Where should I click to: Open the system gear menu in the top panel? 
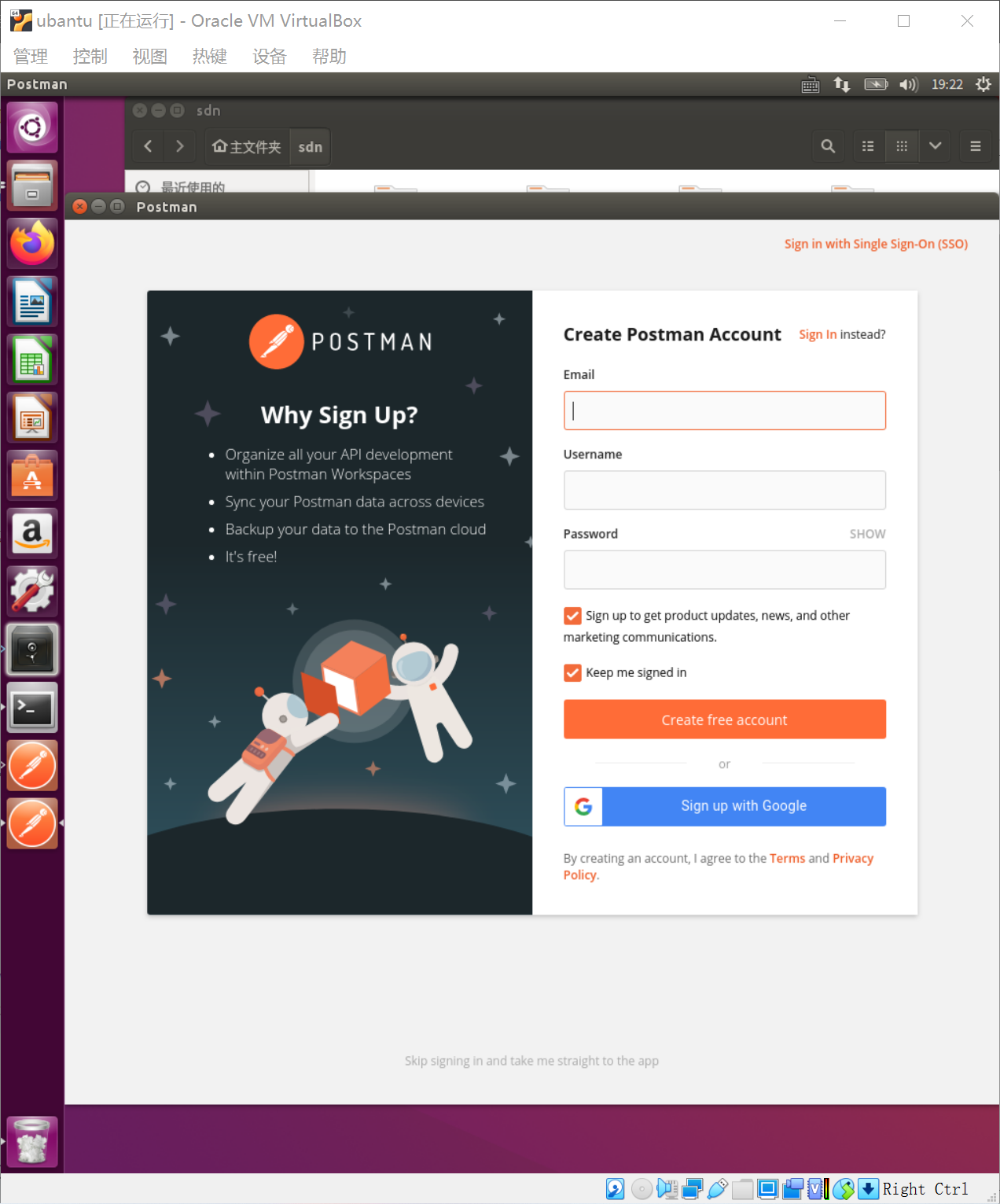click(983, 84)
